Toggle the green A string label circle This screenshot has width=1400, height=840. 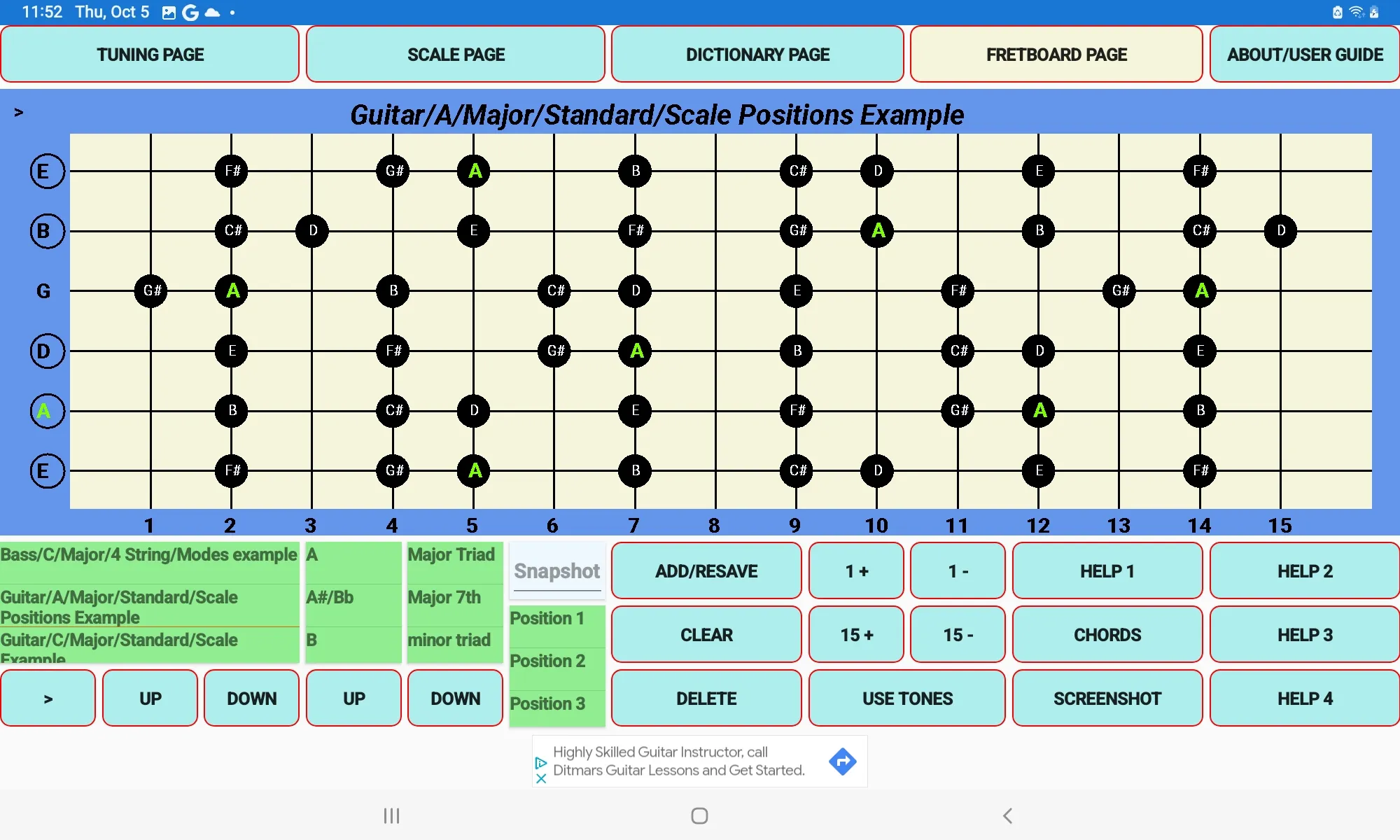pos(47,411)
